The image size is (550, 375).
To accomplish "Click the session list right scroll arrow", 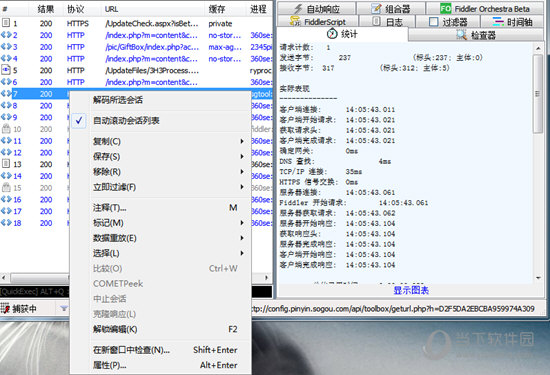I will [x=267, y=277].
